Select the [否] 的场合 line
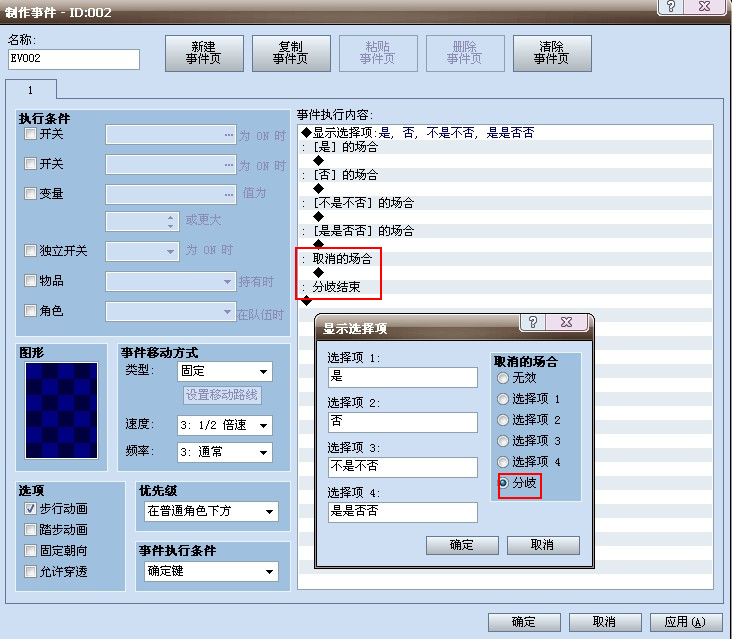Viewport: 732px width, 639px height. (x=505, y=175)
